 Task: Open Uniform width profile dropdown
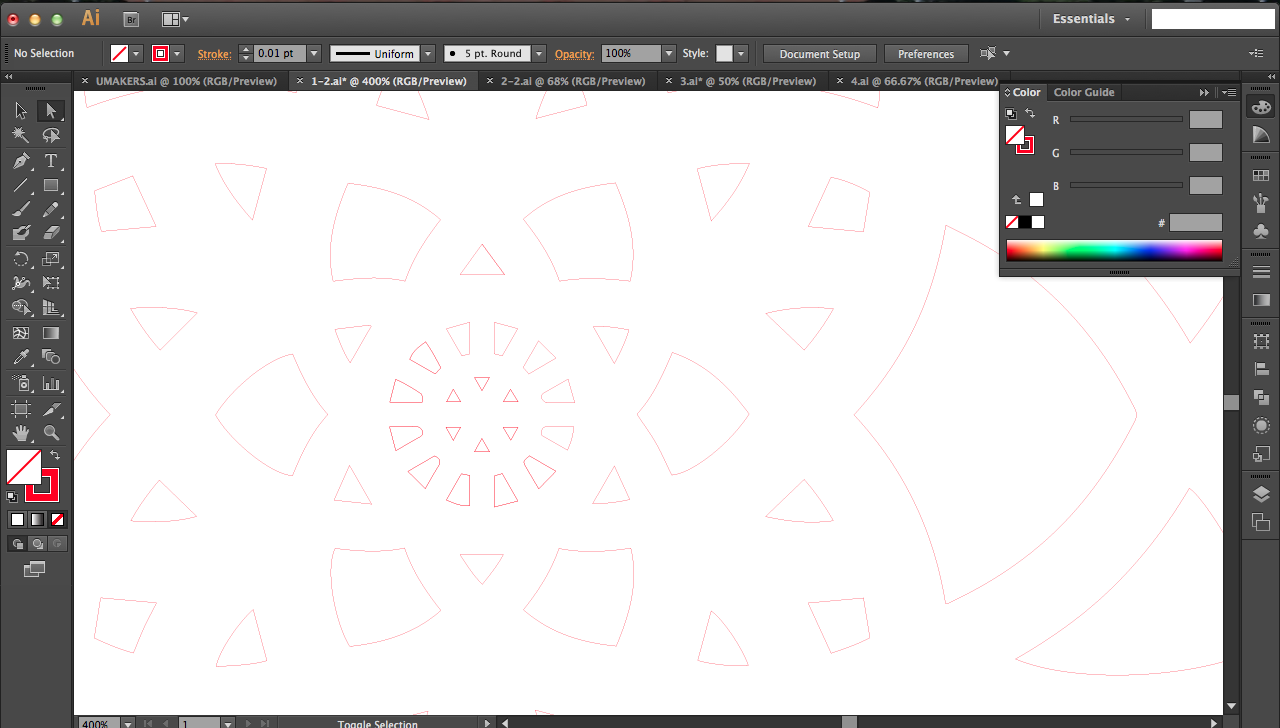[428, 54]
